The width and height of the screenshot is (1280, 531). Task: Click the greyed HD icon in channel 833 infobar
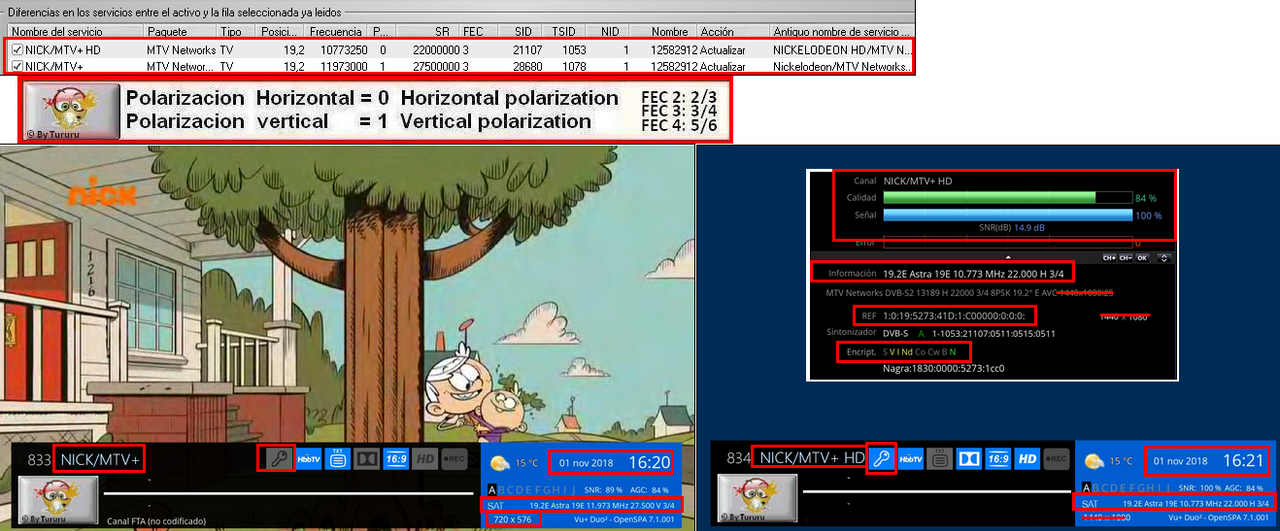[x=424, y=459]
